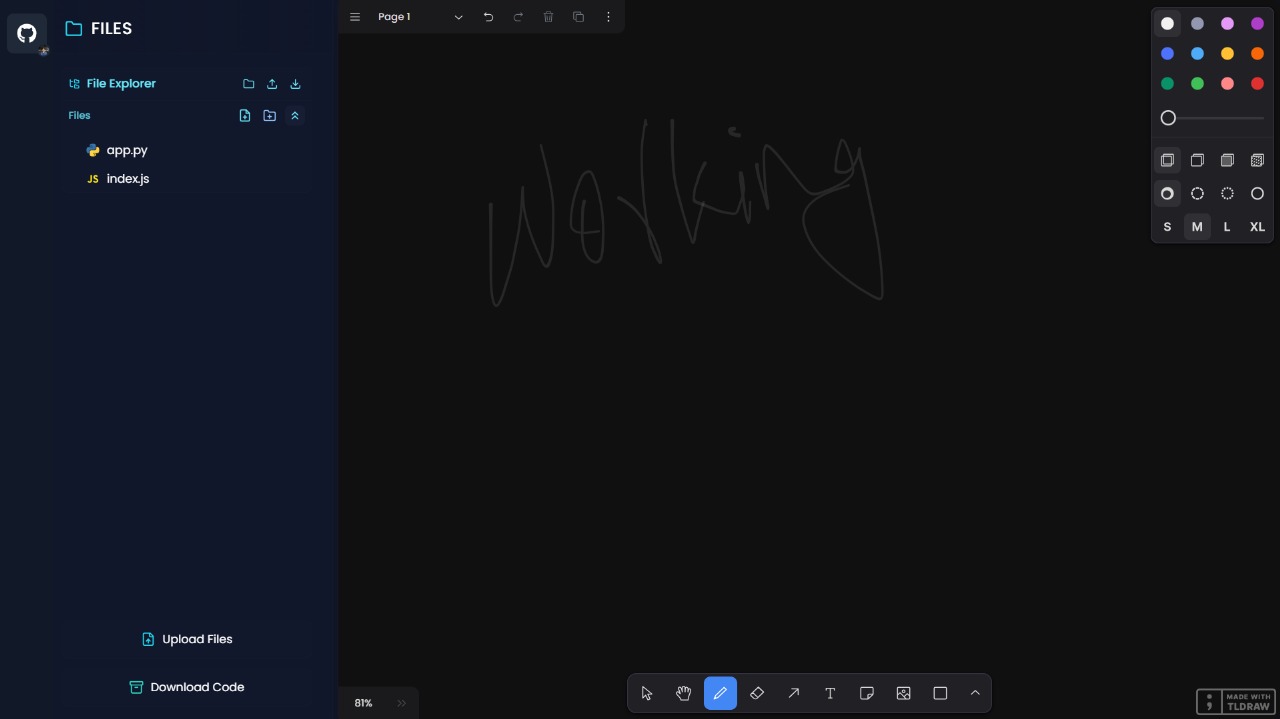
Task: Open the three-dot more options menu
Action: (x=608, y=17)
